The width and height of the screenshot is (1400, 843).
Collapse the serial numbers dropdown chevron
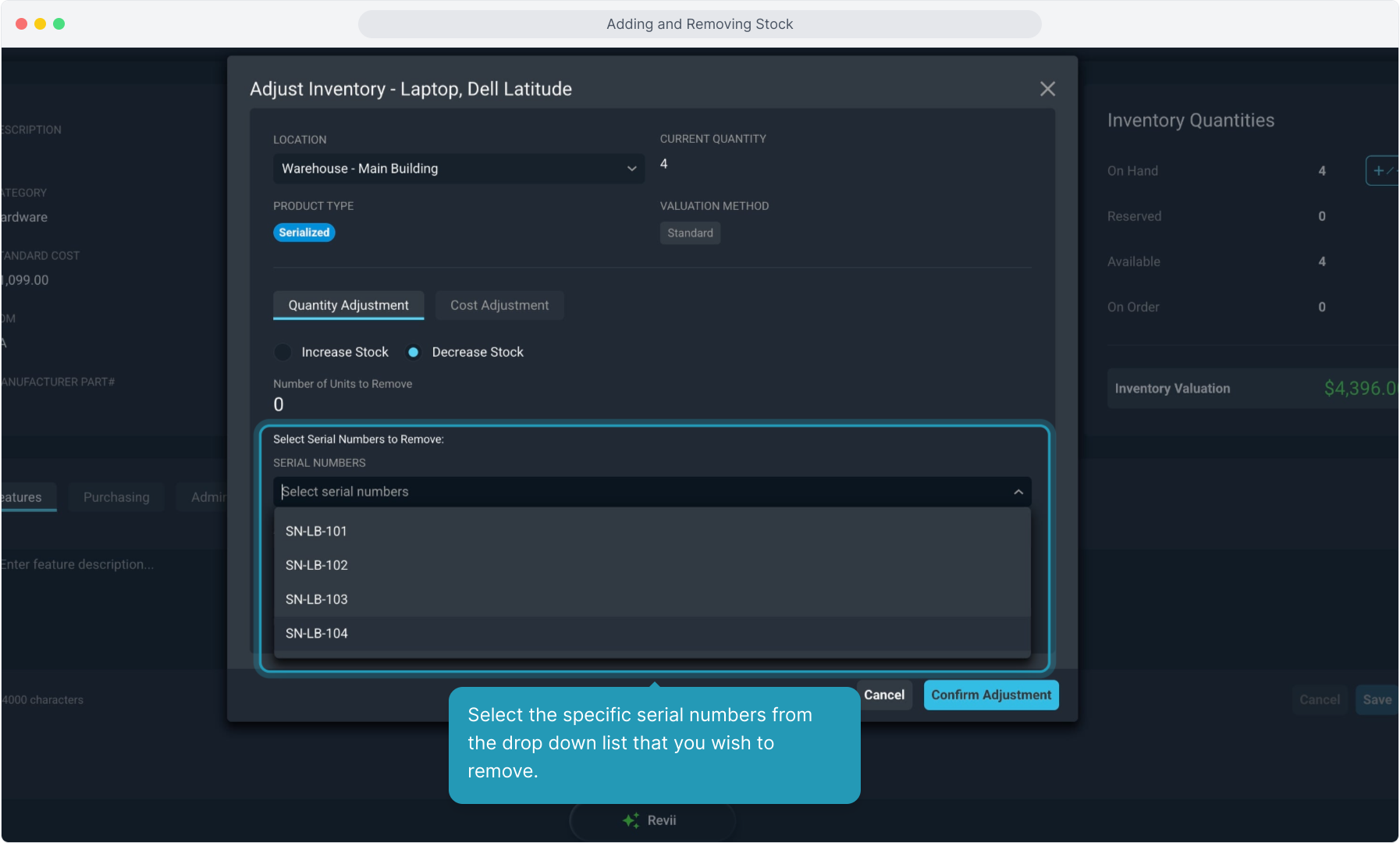coord(1018,492)
